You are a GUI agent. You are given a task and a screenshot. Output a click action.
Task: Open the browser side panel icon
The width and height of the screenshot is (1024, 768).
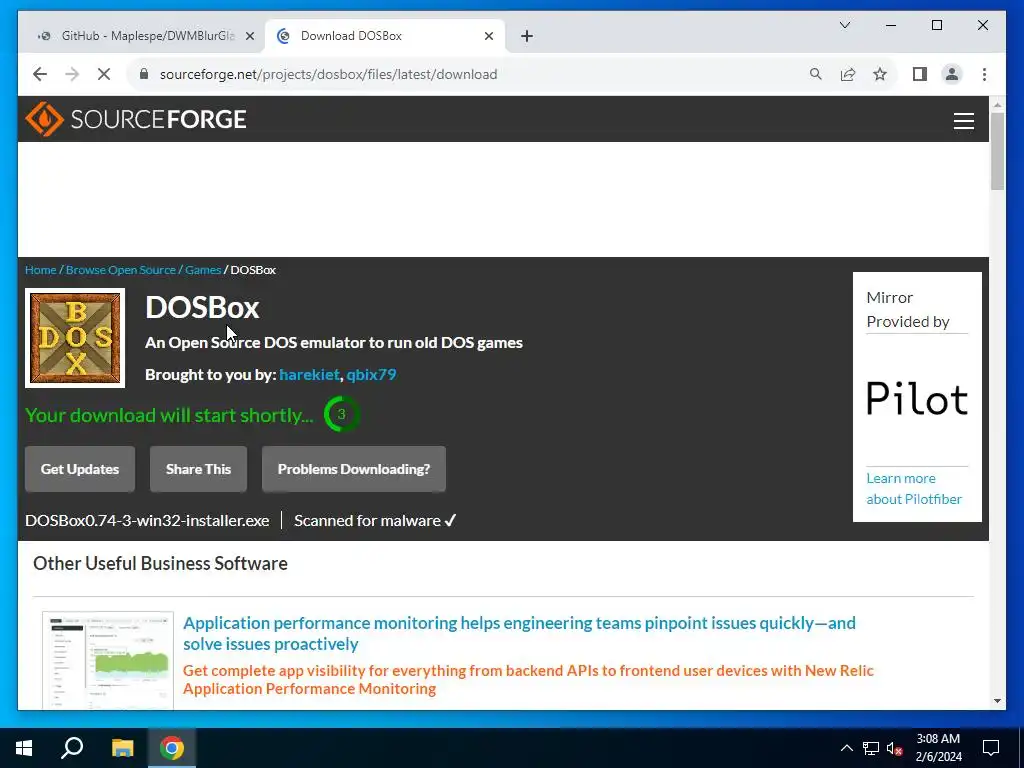pos(920,74)
